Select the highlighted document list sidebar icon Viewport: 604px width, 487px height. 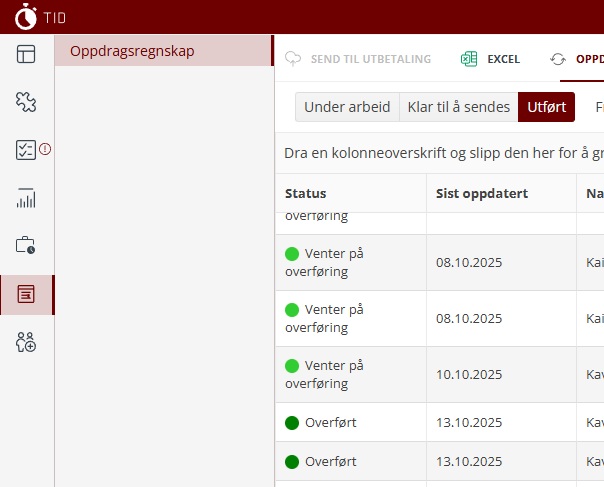tap(26, 294)
